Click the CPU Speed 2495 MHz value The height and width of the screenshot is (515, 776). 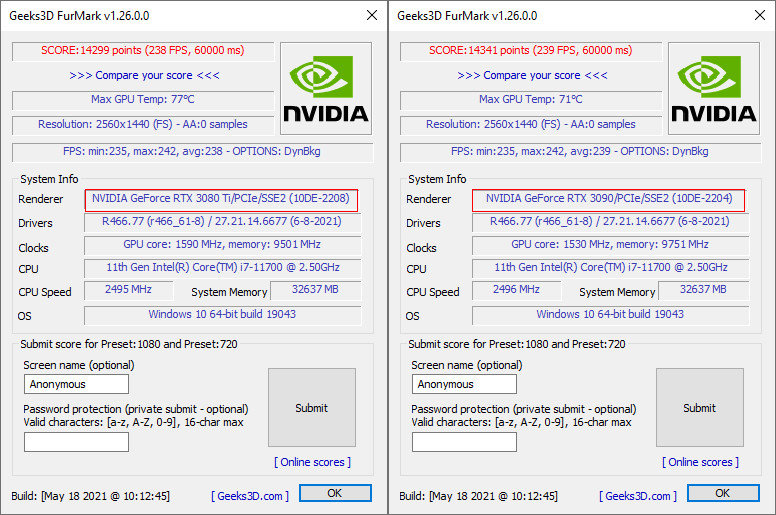click(x=128, y=289)
